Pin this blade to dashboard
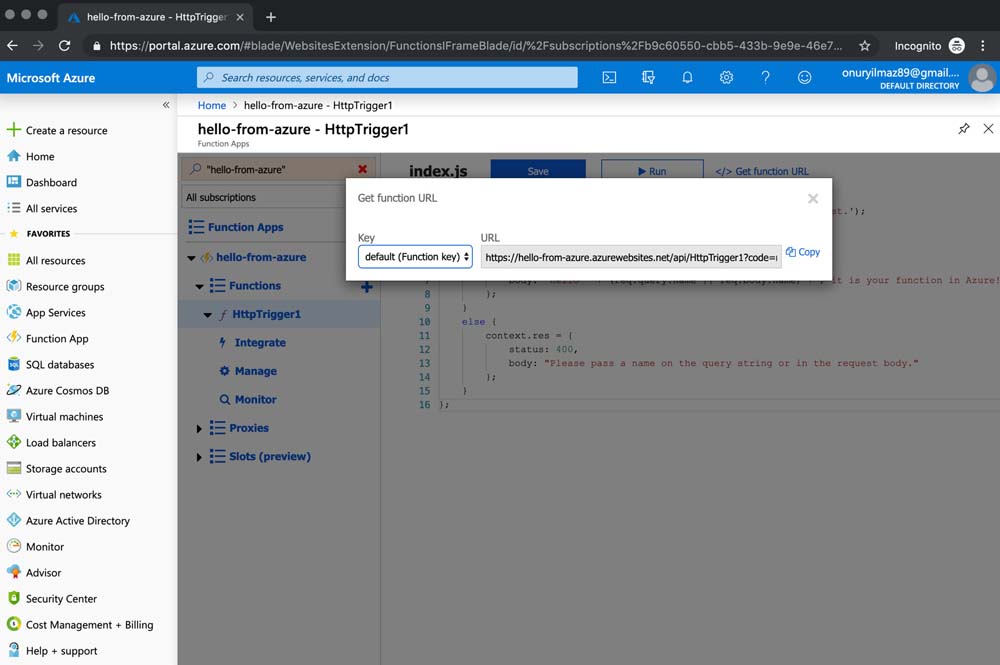This screenshot has width=1000, height=665. click(964, 129)
